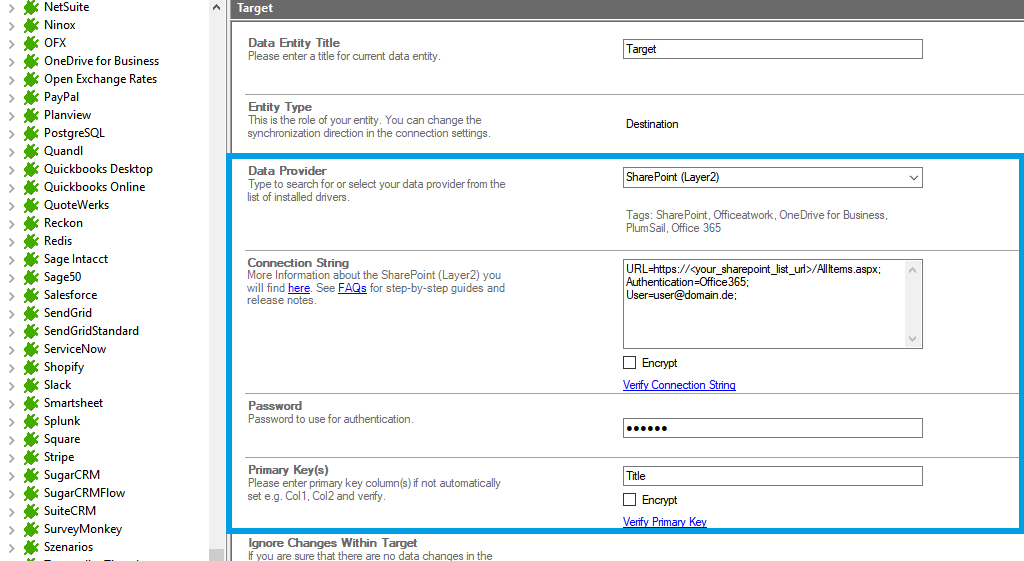Click the SurveyMonkey connector icon
This screenshot has width=1024, height=561.
click(x=31, y=529)
